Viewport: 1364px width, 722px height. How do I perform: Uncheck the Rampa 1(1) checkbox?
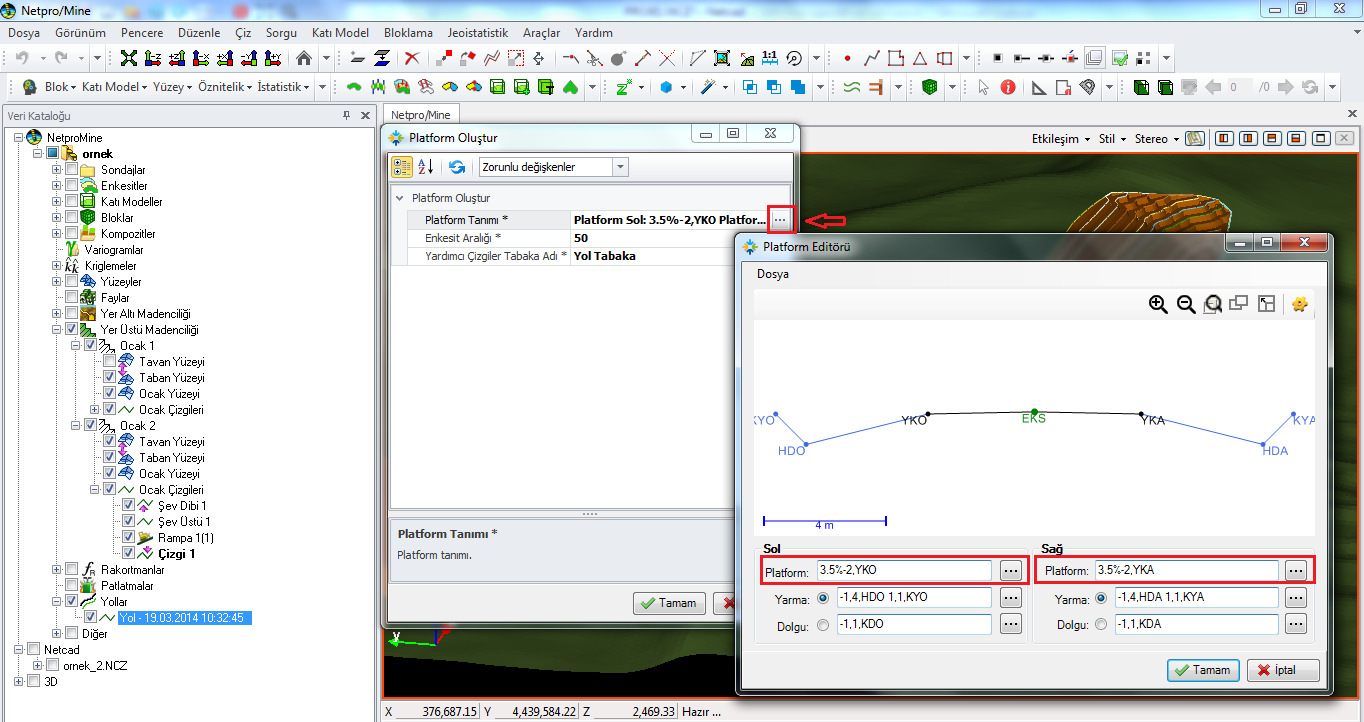click(128, 538)
